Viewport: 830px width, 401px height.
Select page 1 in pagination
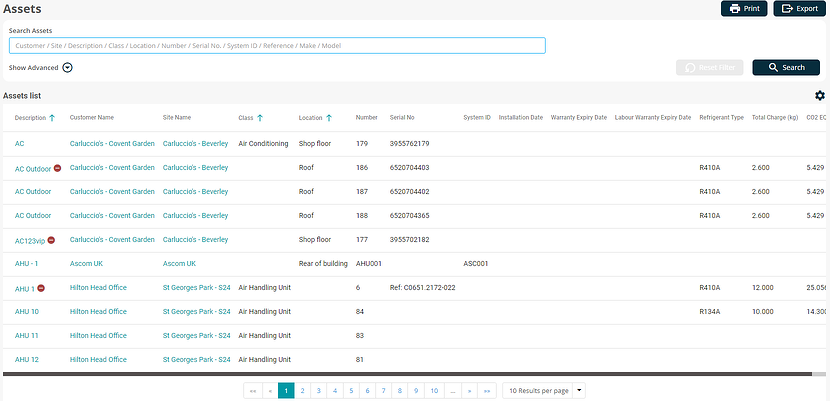click(x=286, y=391)
